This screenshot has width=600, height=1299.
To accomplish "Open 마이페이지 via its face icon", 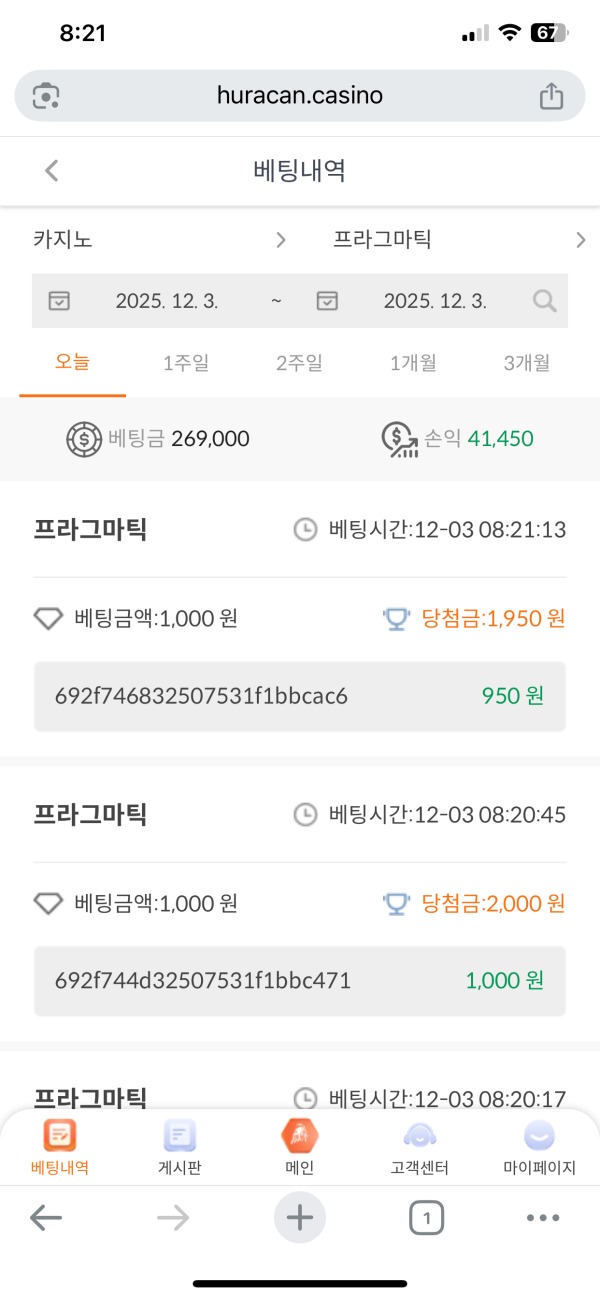I will pos(539,1136).
